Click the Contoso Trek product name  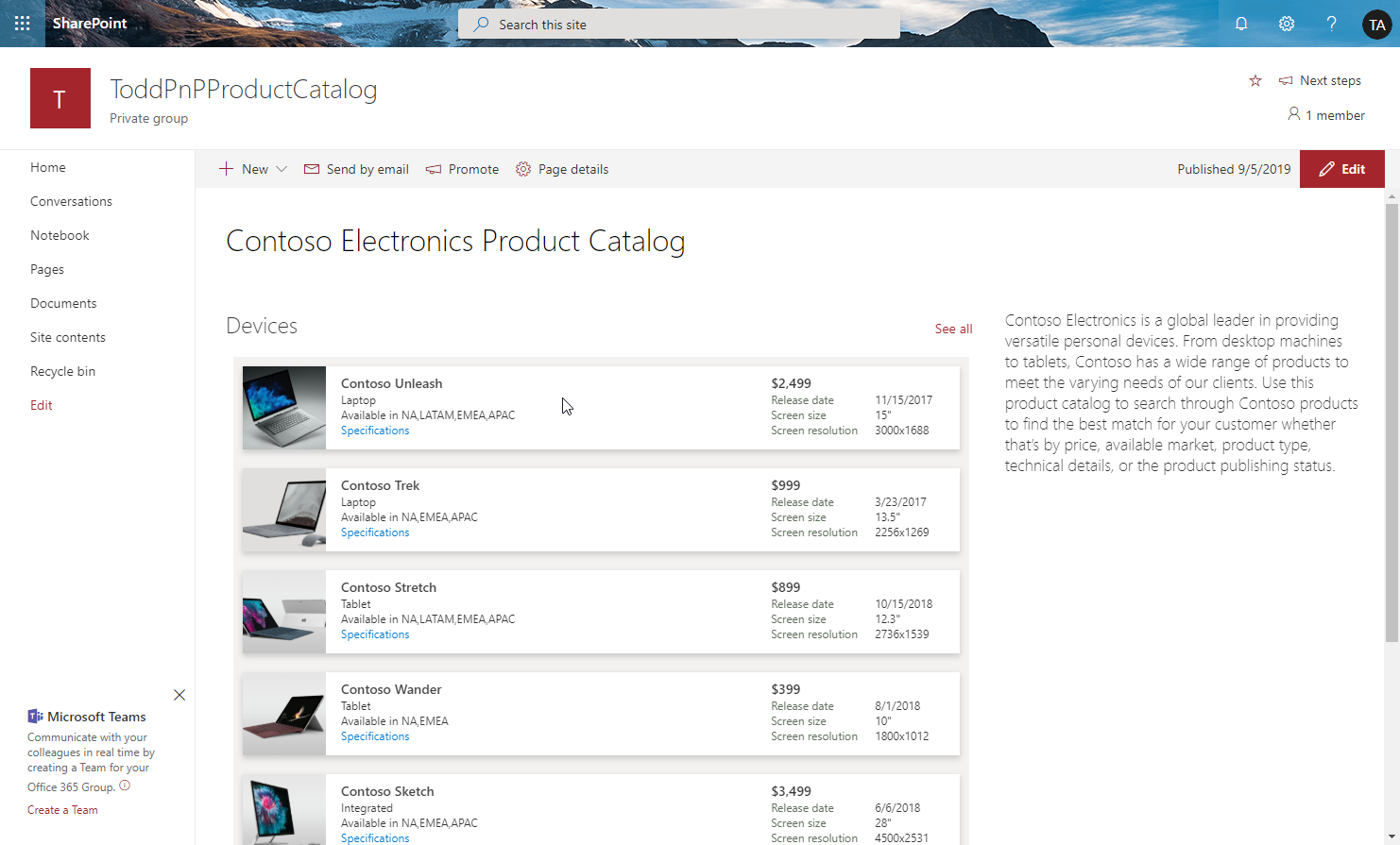[380, 485]
